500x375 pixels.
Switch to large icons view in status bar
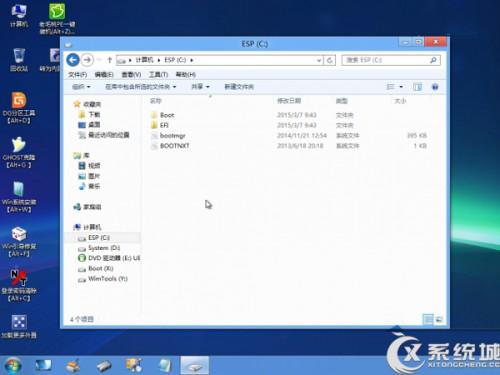coord(439,319)
